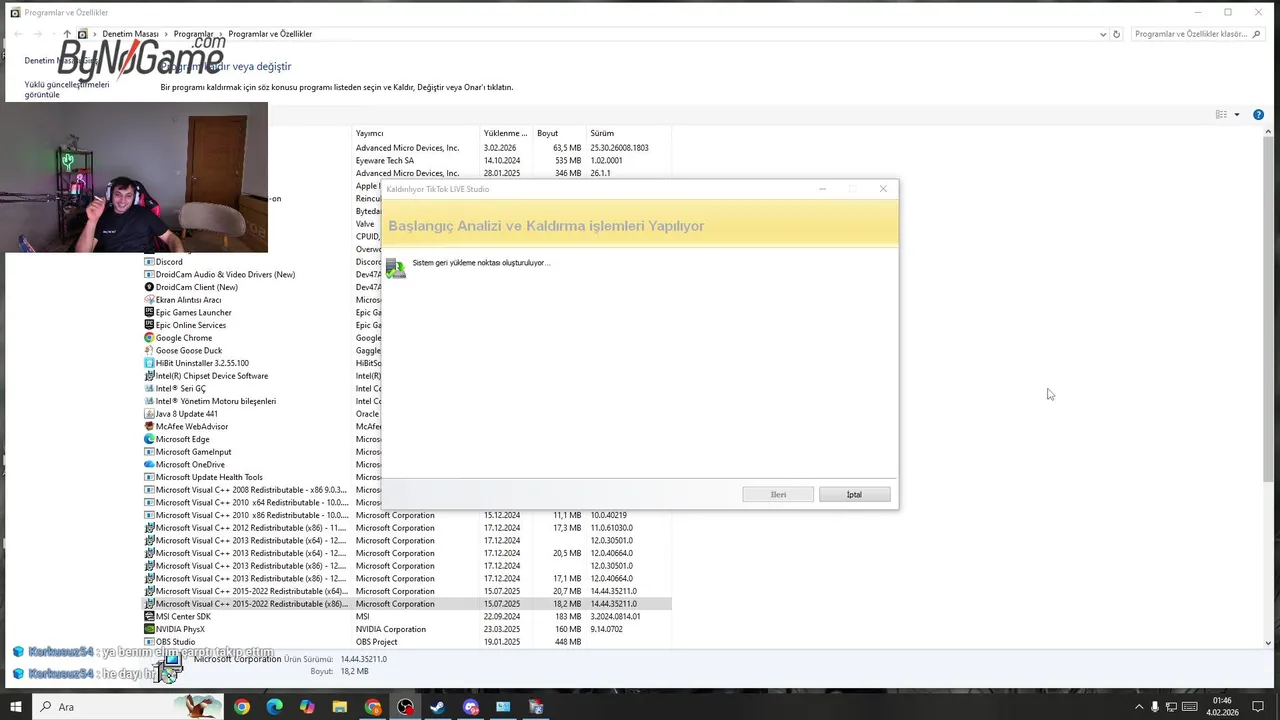Expand hidden system tray icons chevron
1280x720 pixels.
[x=1138, y=707]
